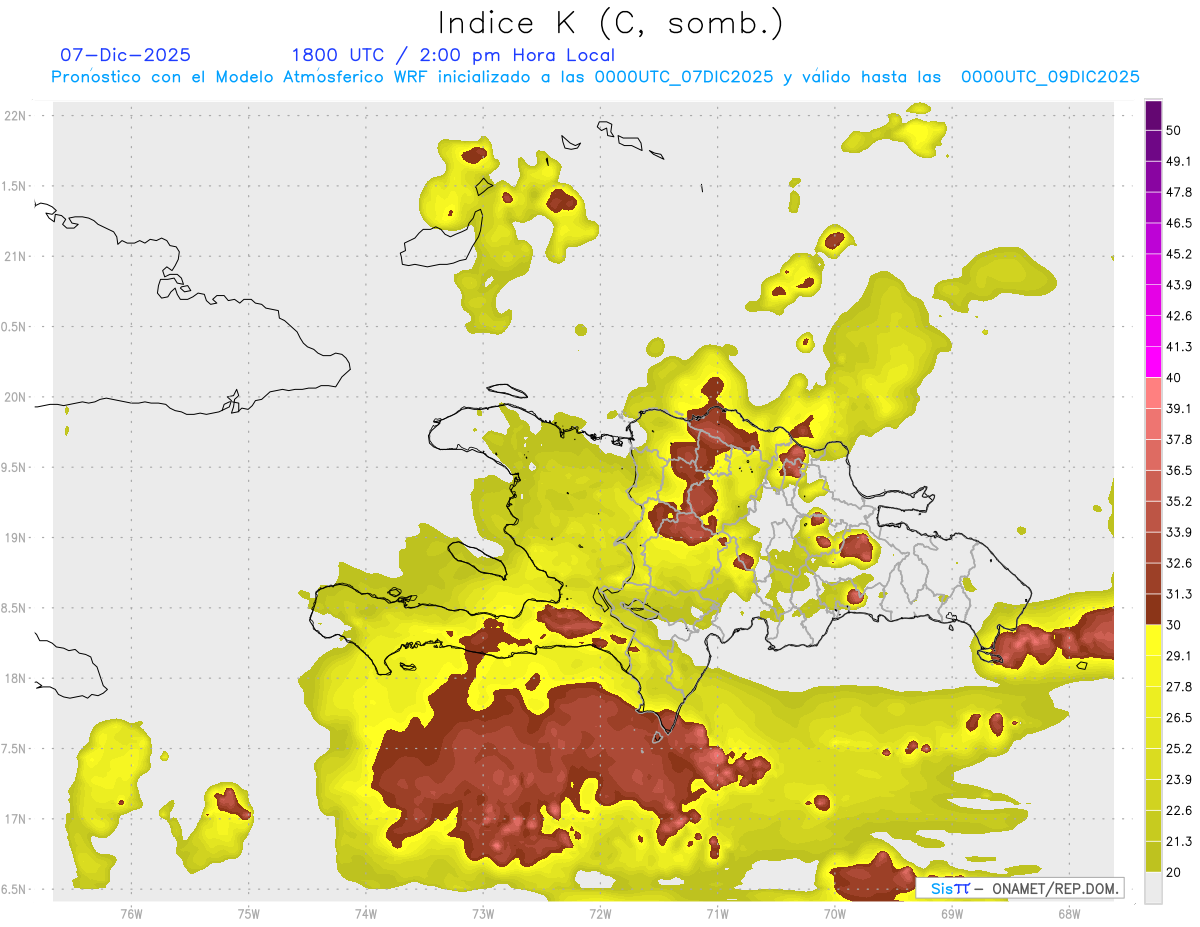Image resolution: width=1200 pixels, height=927 pixels.
Task: Click the dark brown scale segment just above 30
Action: pos(1153,610)
